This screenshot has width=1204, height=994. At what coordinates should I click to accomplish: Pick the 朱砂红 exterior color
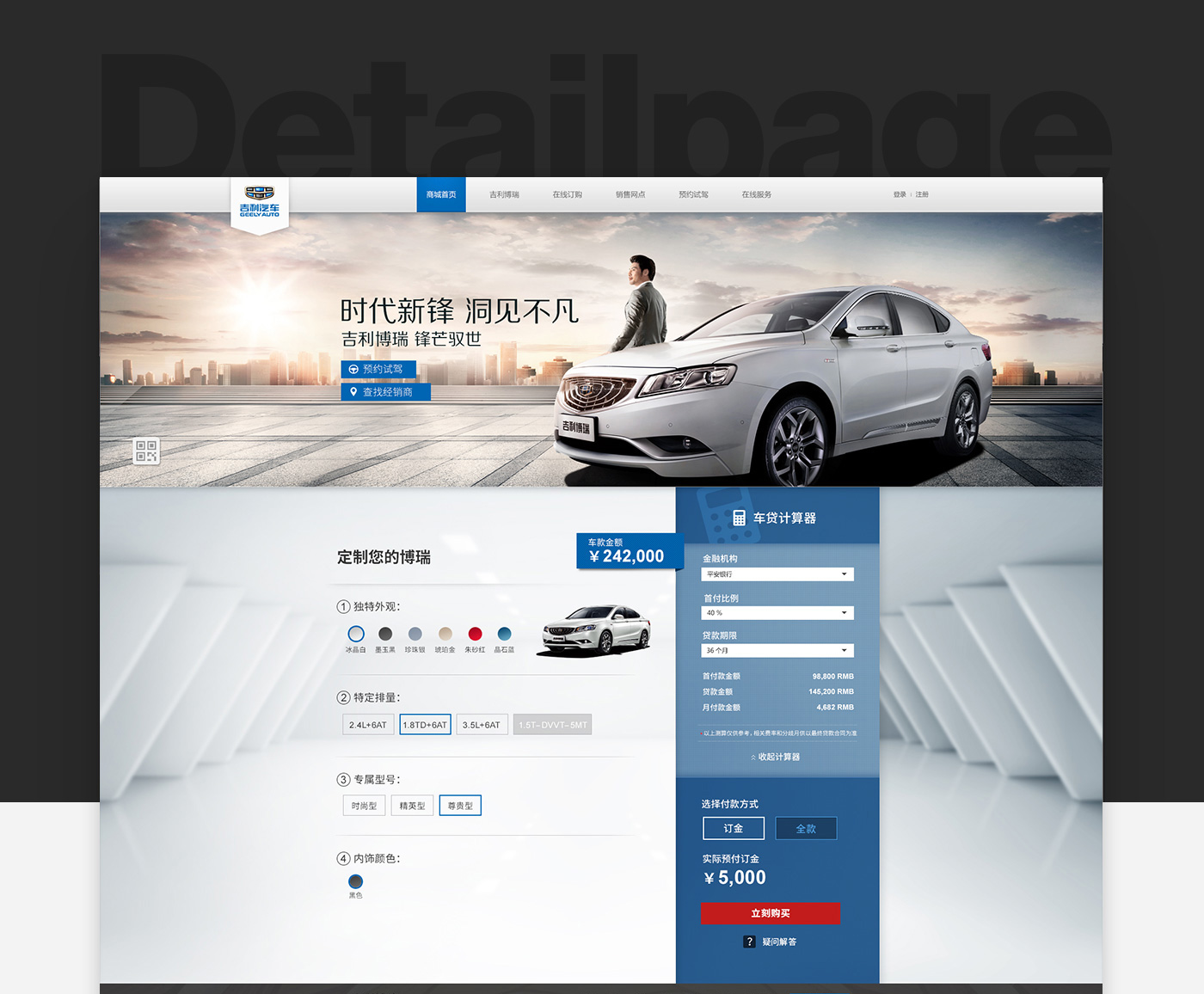click(475, 634)
